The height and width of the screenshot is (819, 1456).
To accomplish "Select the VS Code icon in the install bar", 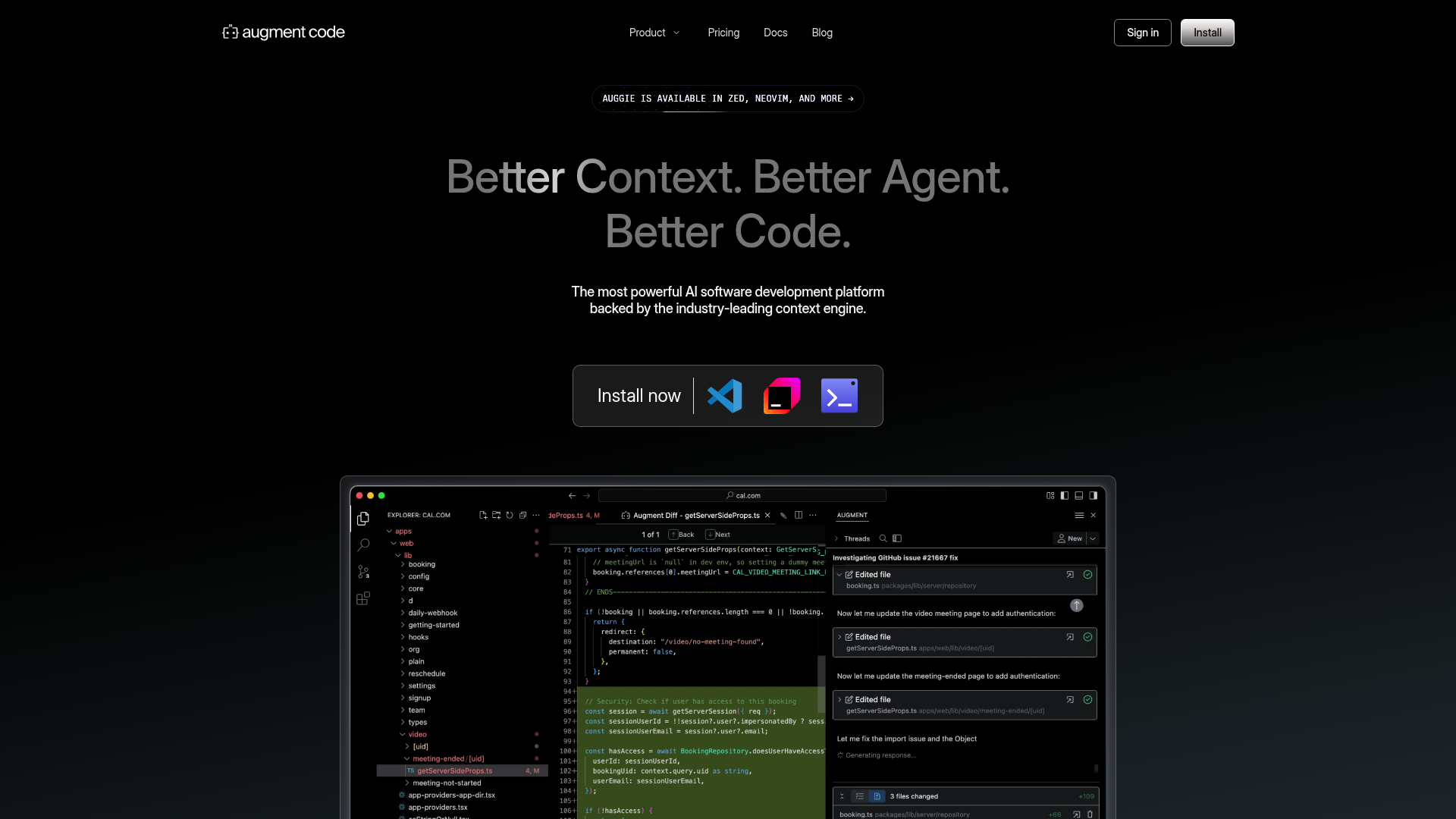I will (724, 395).
